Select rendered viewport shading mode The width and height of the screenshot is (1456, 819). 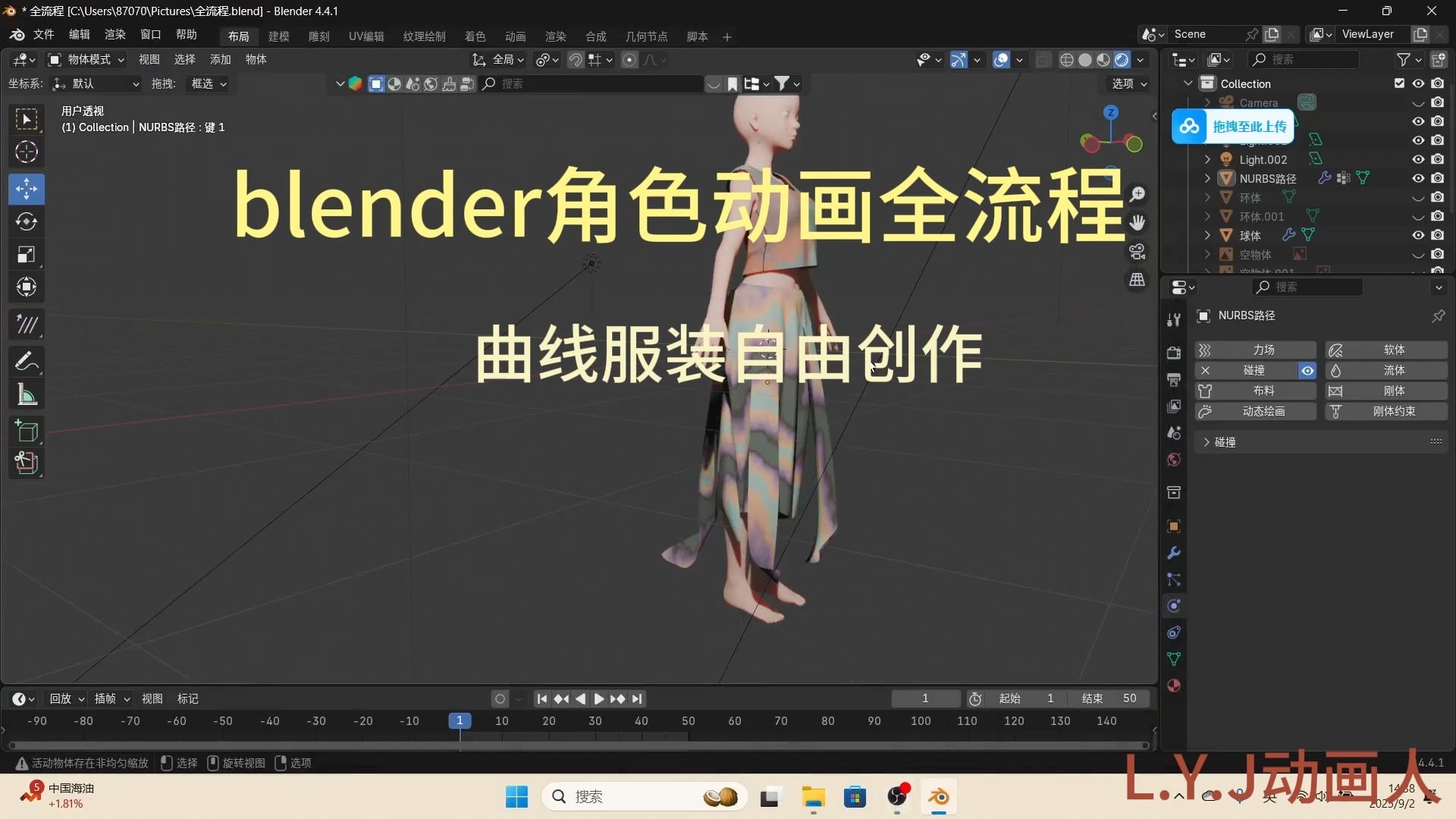point(1122,60)
